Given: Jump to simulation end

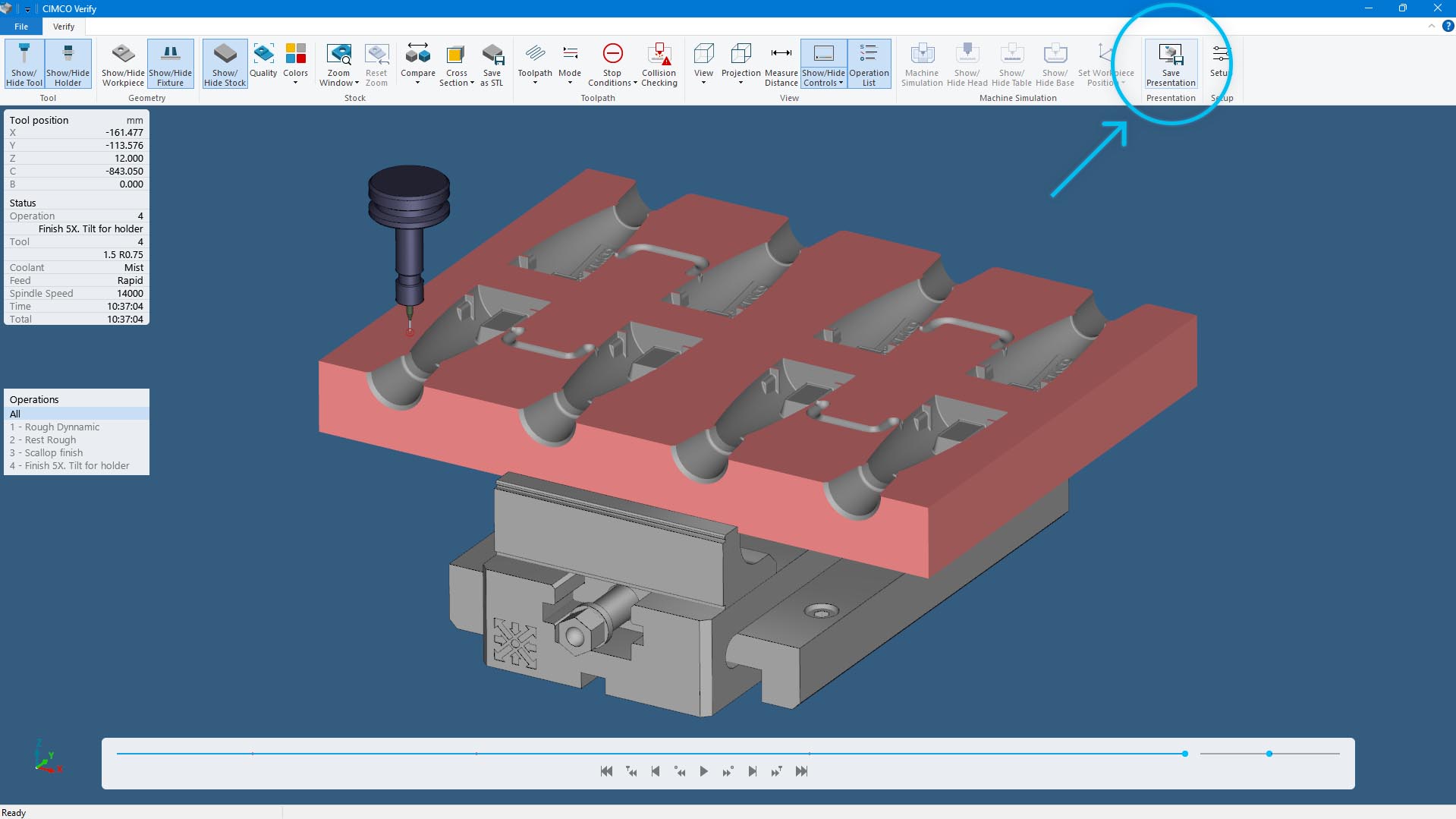Looking at the screenshot, I should point(801,771).
